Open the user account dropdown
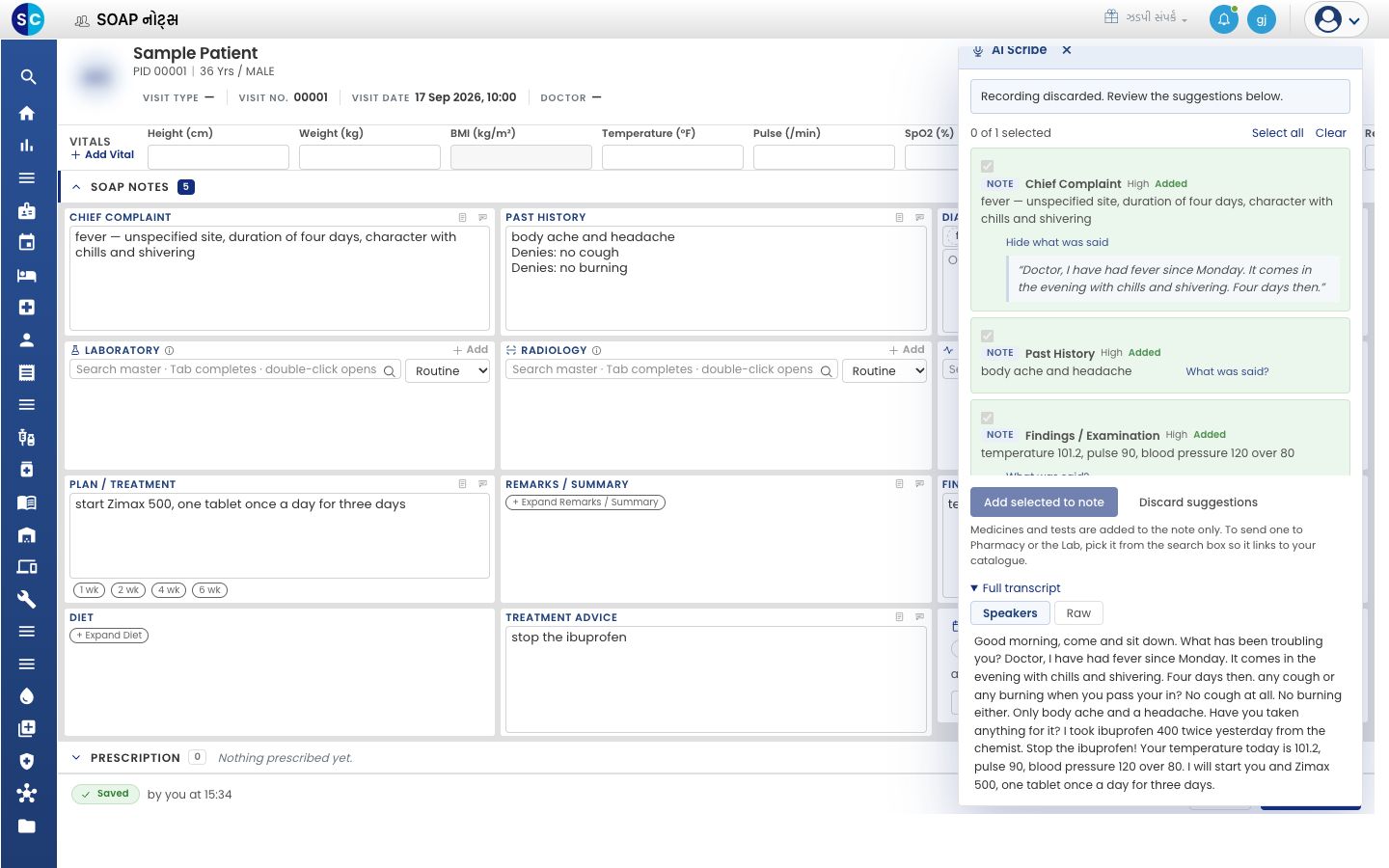This screenshot has height=868, width=1389. coord(1336,19)
